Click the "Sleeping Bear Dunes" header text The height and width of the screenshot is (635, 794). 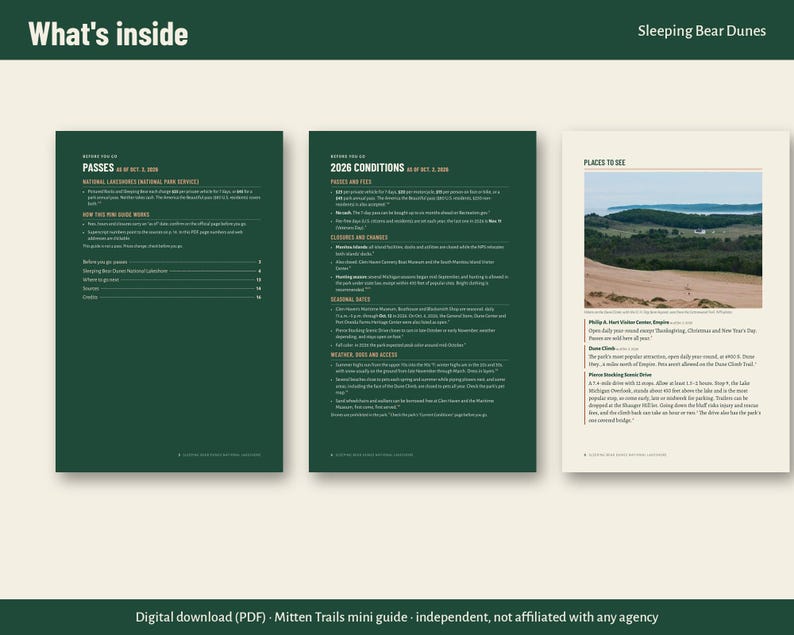(x=701, y=31)
